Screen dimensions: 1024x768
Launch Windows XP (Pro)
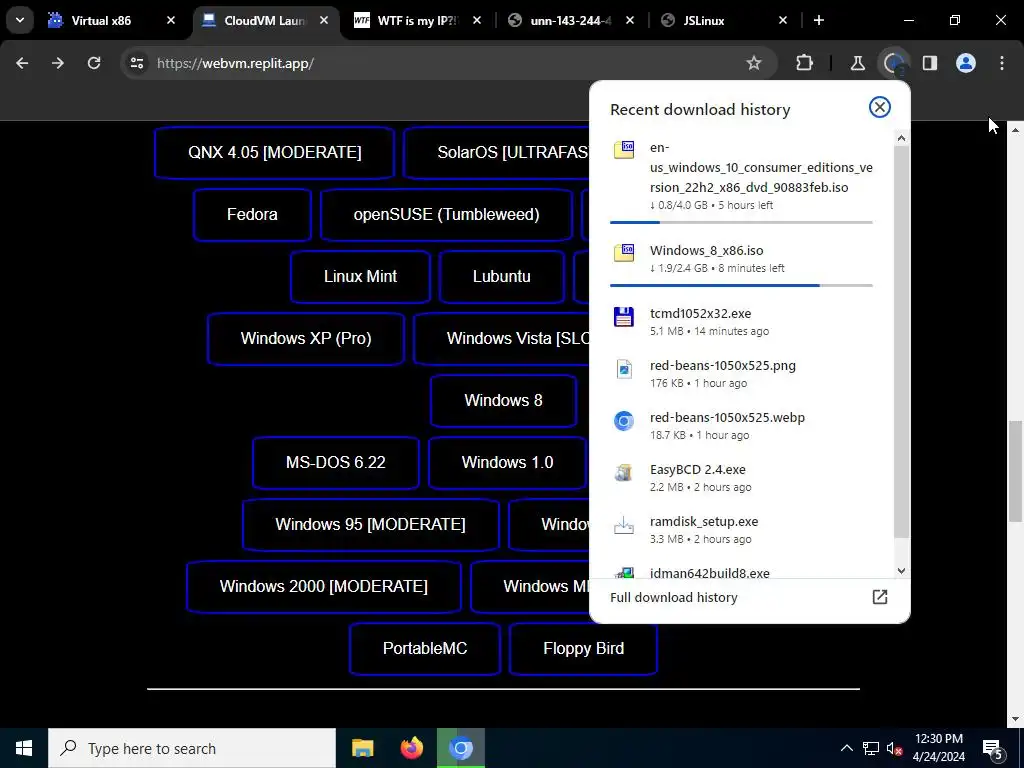coord(306,338)
